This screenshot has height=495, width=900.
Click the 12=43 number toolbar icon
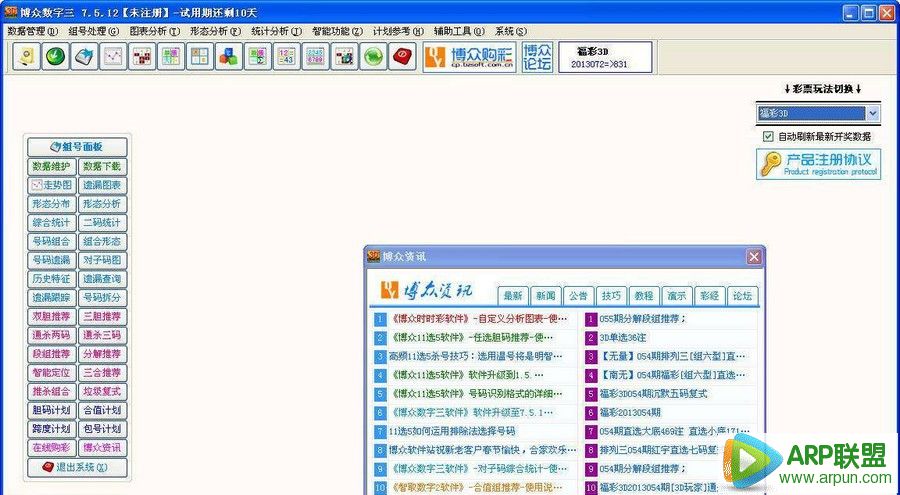(286, 57)
